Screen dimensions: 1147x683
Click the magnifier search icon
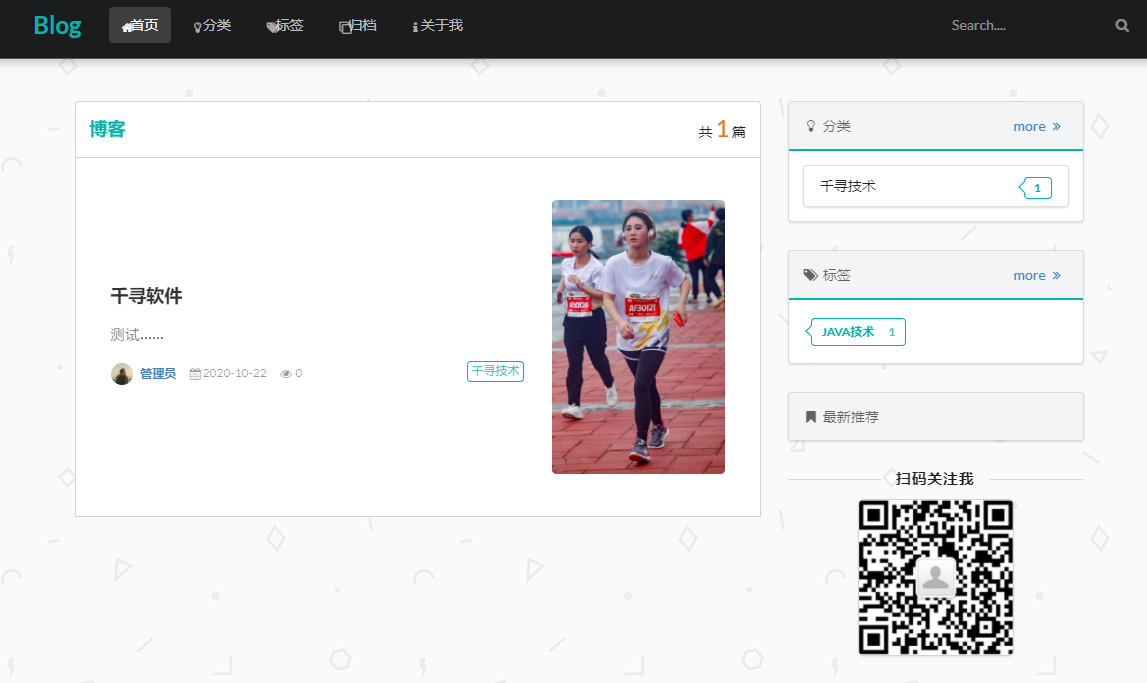(x=1121, y=26)
